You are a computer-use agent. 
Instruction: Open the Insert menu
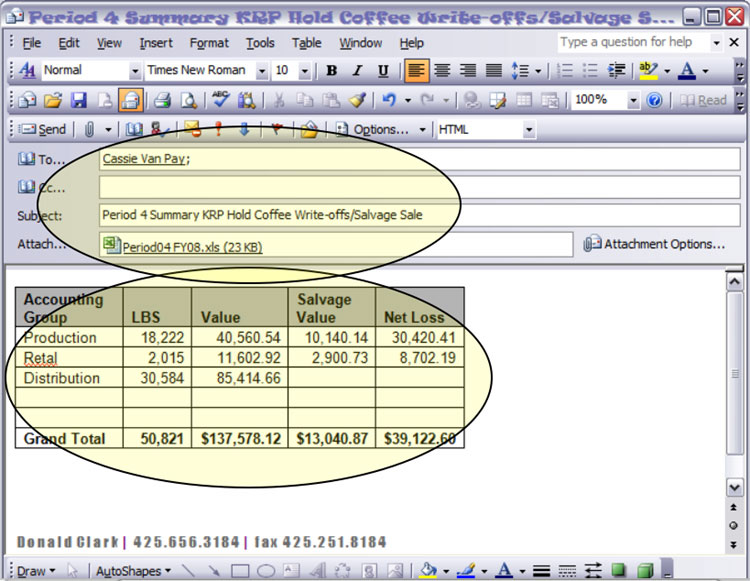(156, 43)
